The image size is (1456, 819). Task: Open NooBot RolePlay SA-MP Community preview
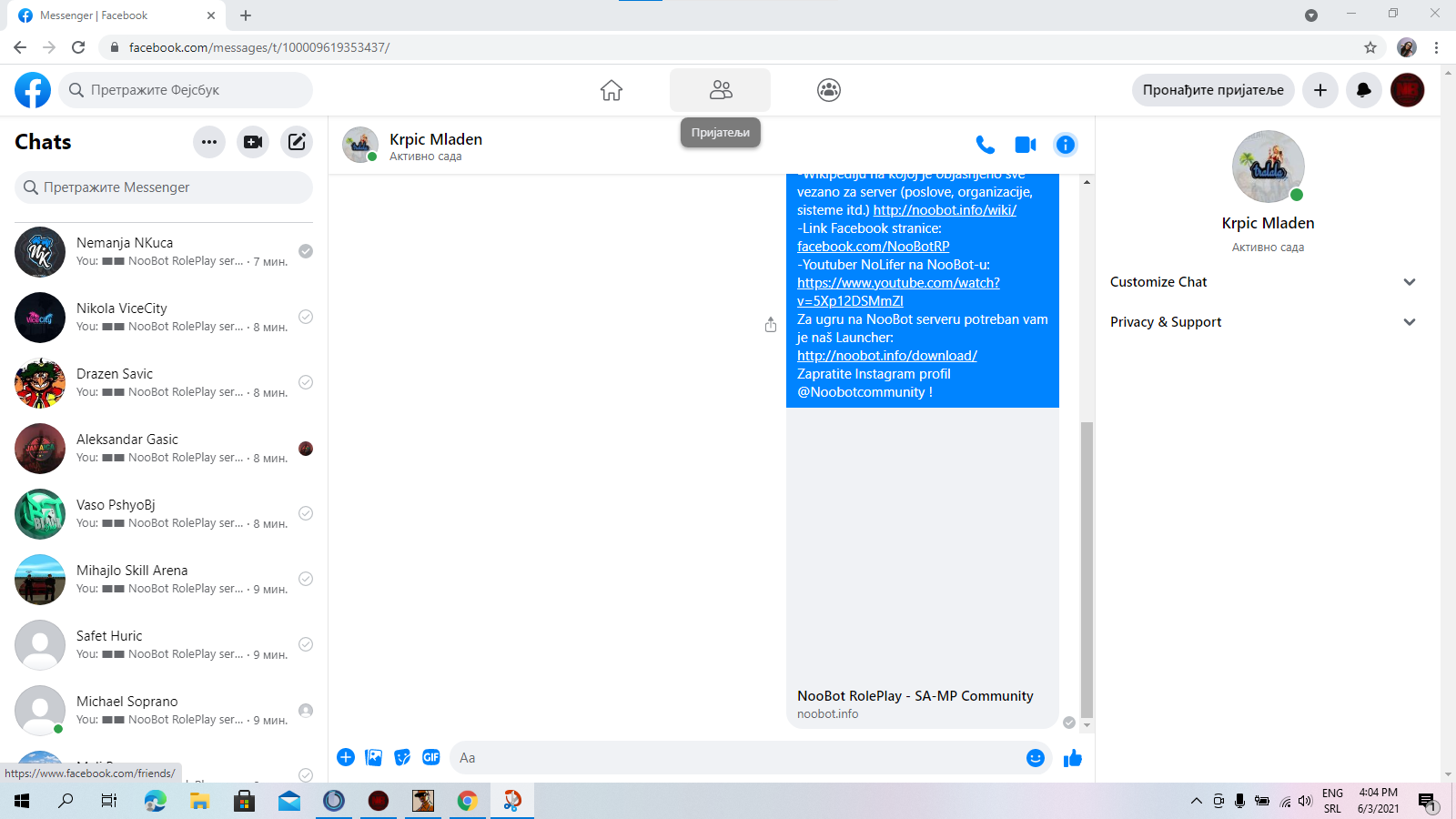click(x=923, y=568)
